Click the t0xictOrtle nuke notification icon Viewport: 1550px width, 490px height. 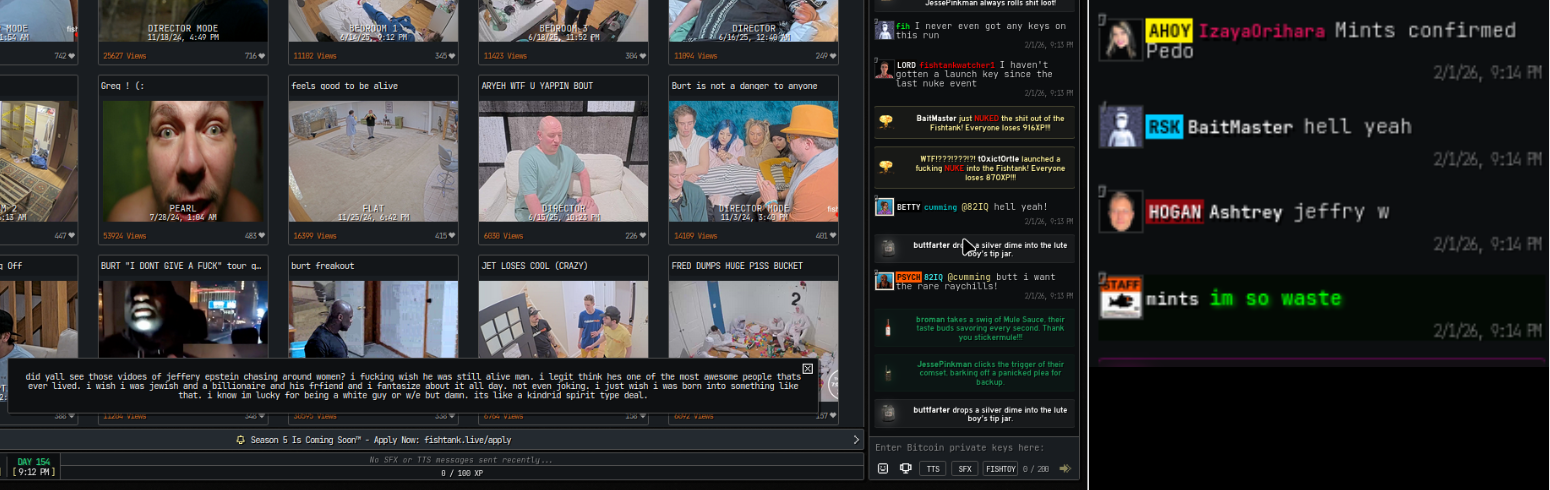(x=885, y=165)
